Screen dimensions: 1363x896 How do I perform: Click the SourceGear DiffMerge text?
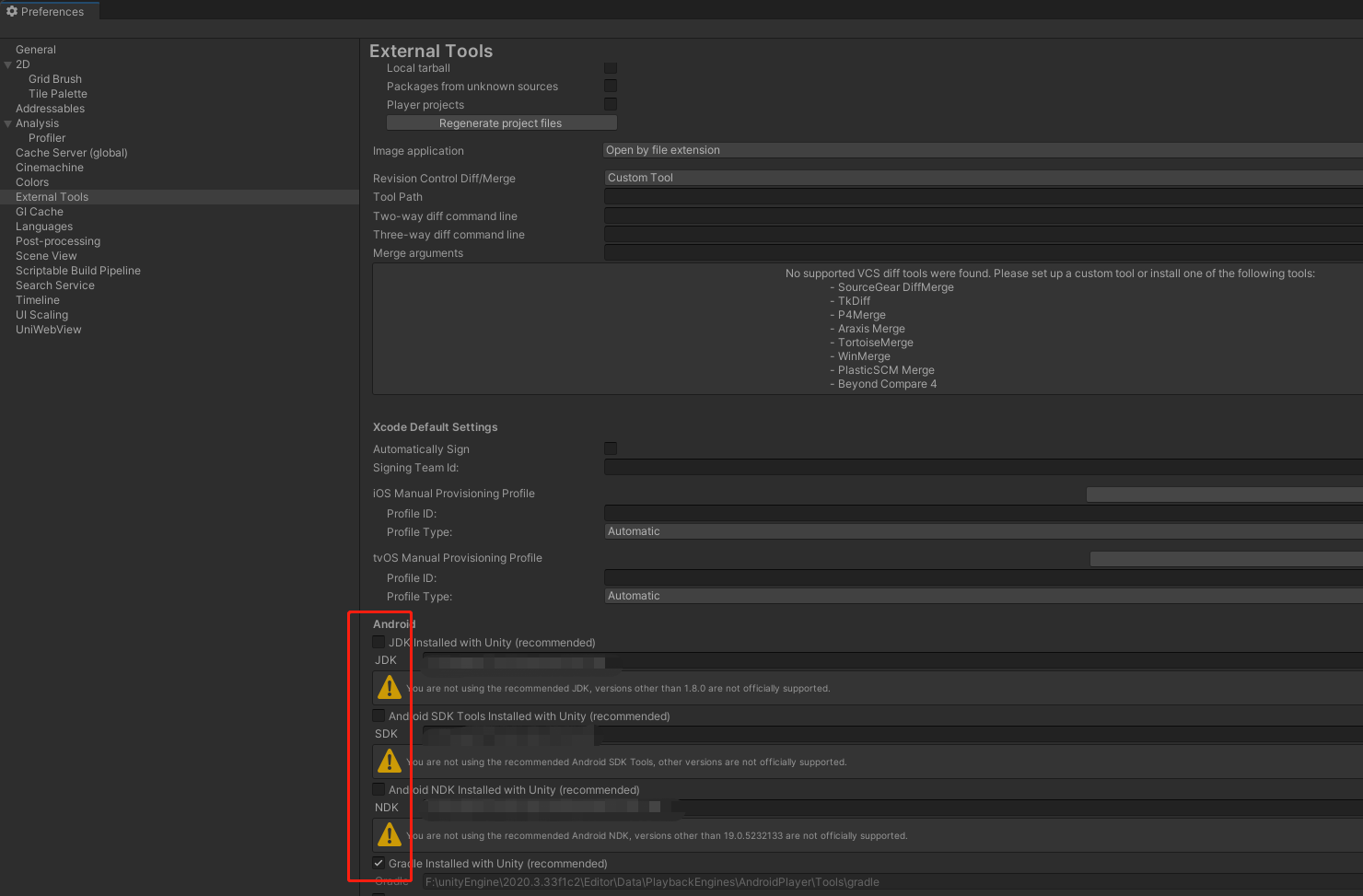click(895, 287)
